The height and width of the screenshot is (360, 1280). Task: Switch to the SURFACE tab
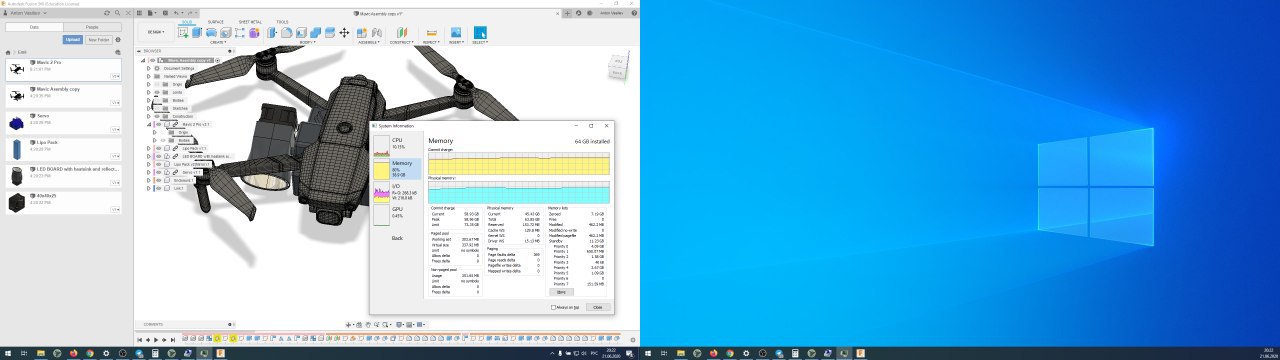pos(216,22)
